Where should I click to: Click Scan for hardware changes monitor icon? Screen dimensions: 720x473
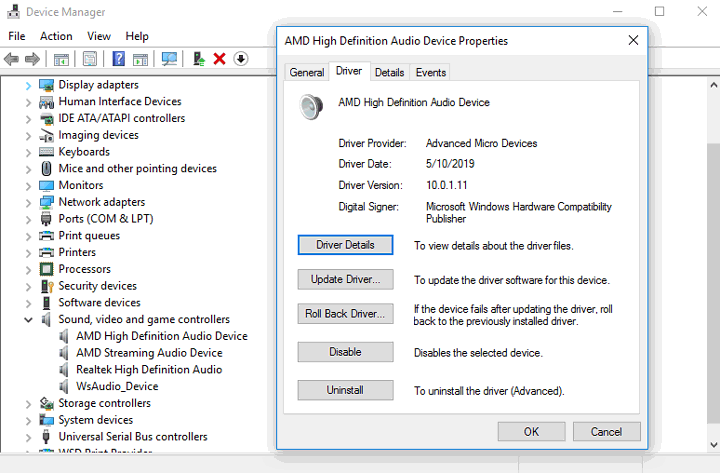coord(169,59)
